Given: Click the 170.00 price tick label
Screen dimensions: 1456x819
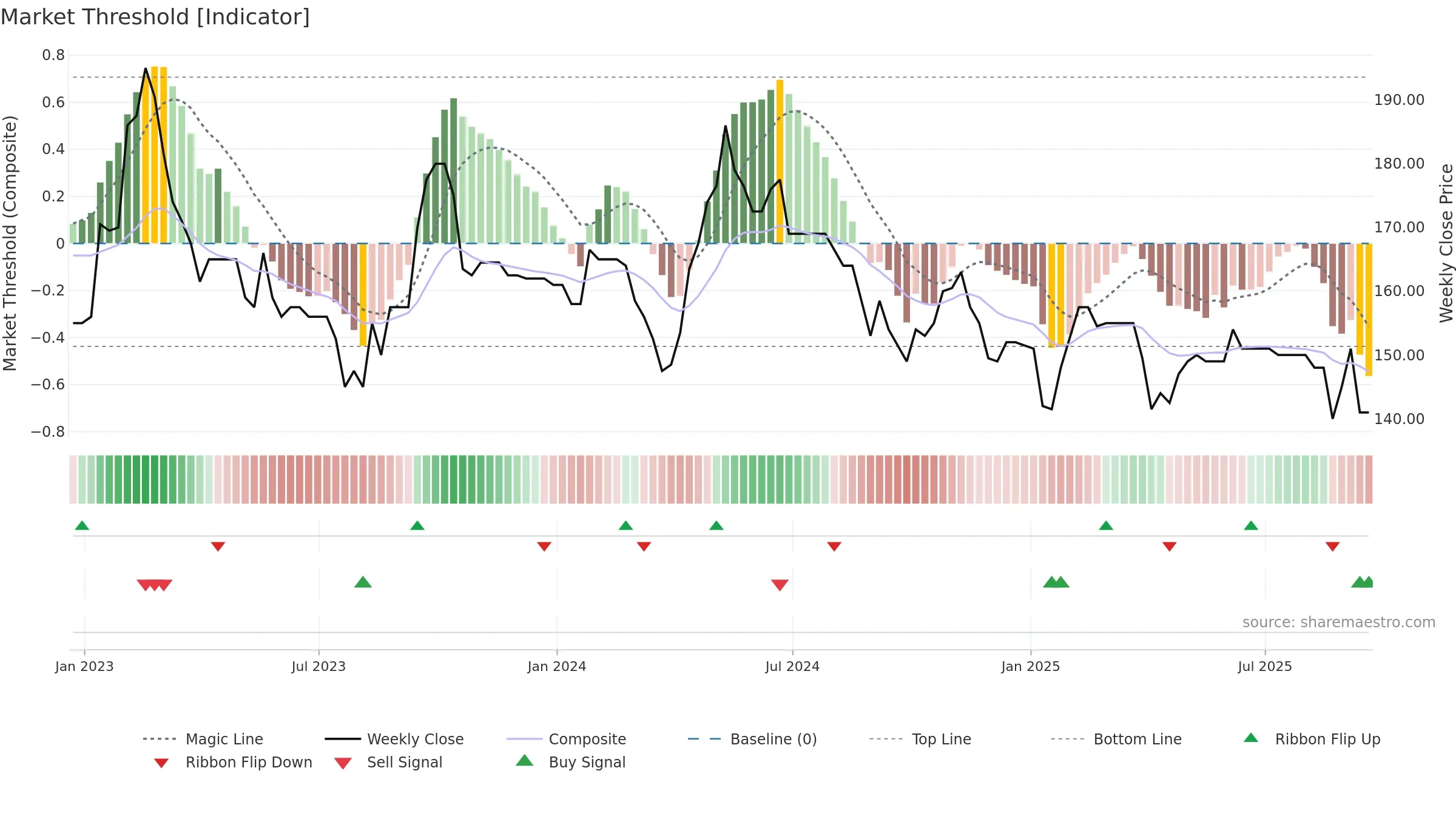Looking at the screenshot, I should click(1399, 227).
